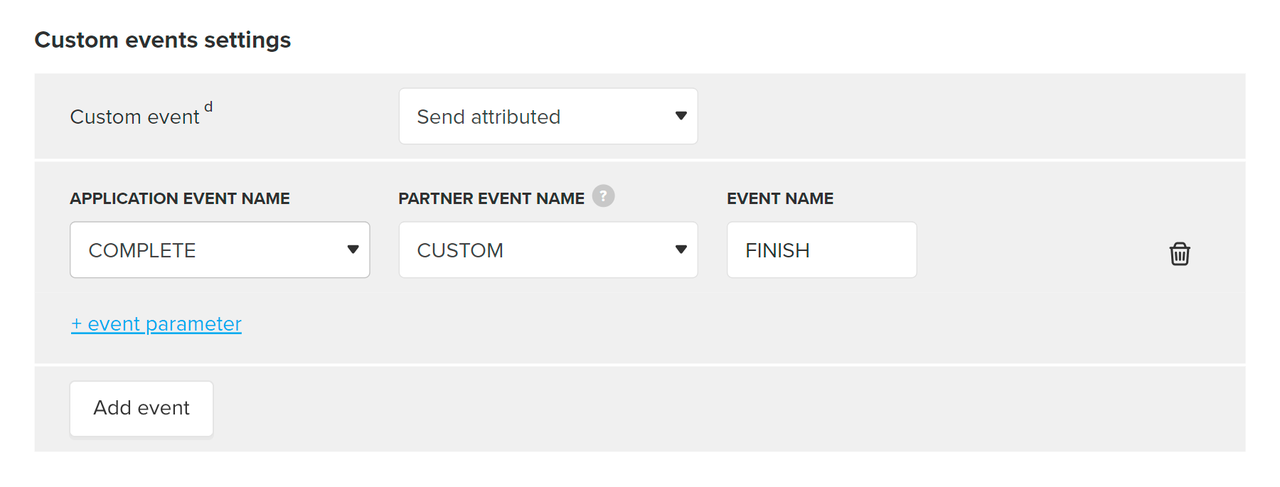Image resolution: width=1280 pixels, height=487 pixels.
Task: Expand the Application Event Name dropdown
Action: pyautogui.click(x=220, y=250)
